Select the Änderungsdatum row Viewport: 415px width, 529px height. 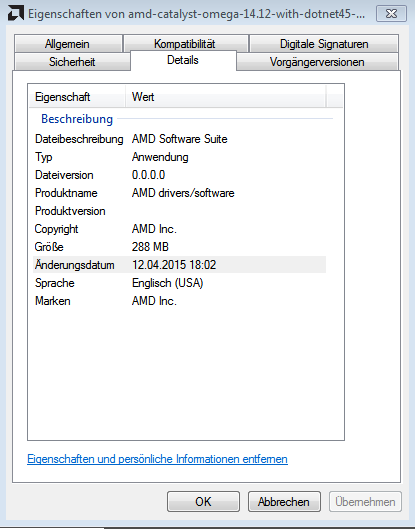[179, 265]
